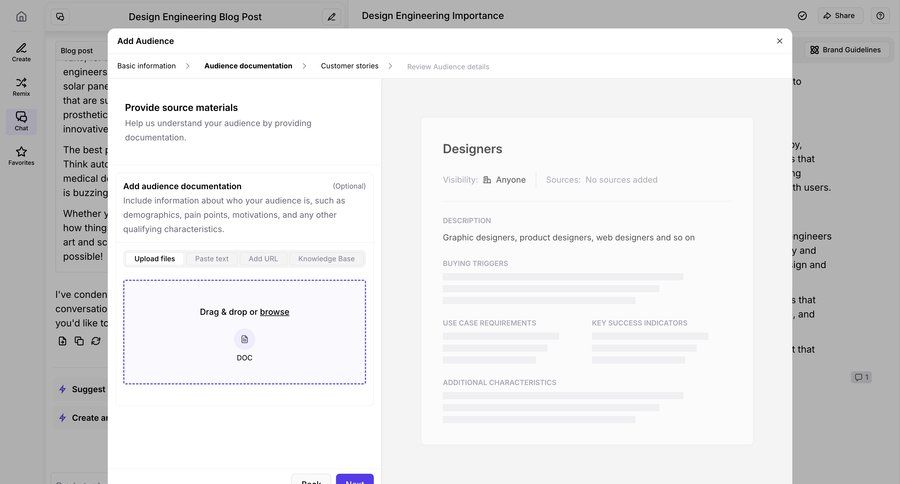Viewport: 900px width, 484px height.
Task: Click the Add audience documentation heading
Action: pyautogui.click(x=182, y=186)
